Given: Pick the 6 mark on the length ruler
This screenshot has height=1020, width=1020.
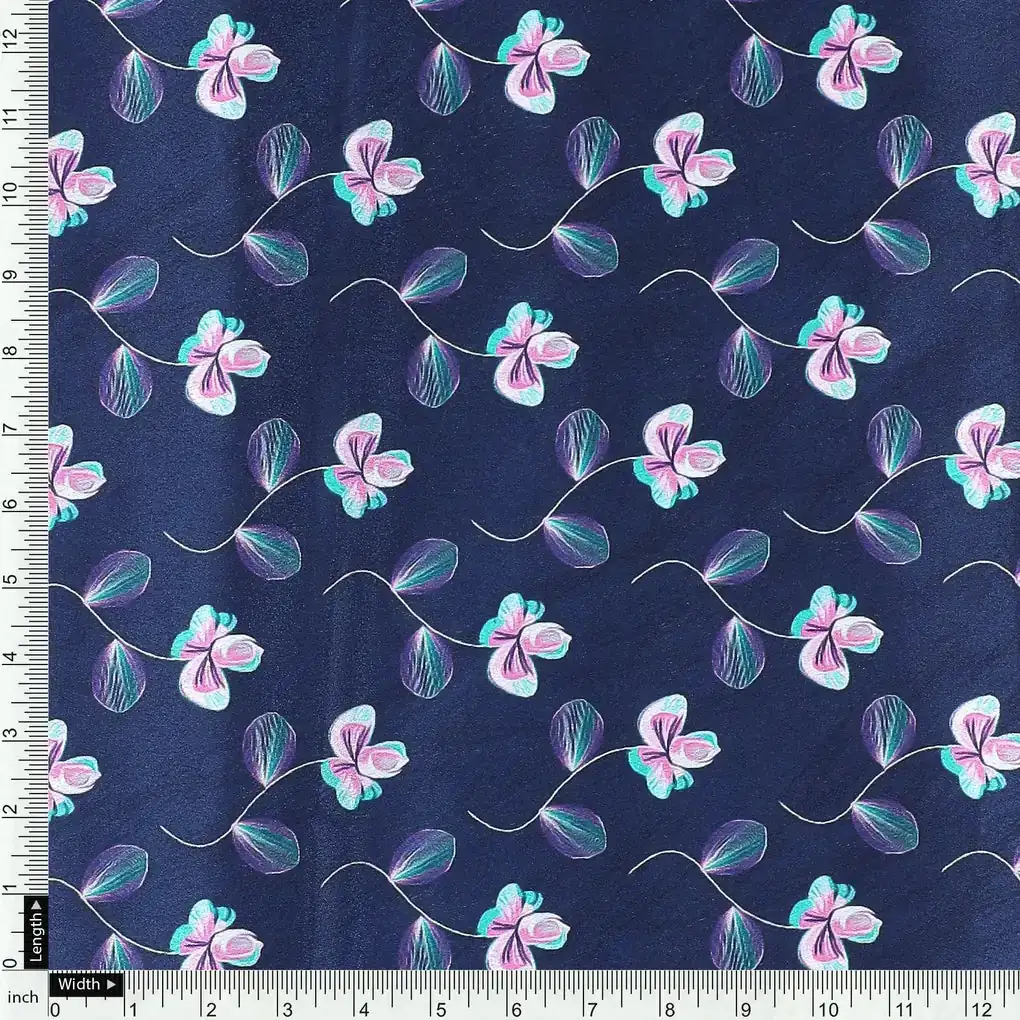Looking at the screenshot, I should [x=9, y=504].
